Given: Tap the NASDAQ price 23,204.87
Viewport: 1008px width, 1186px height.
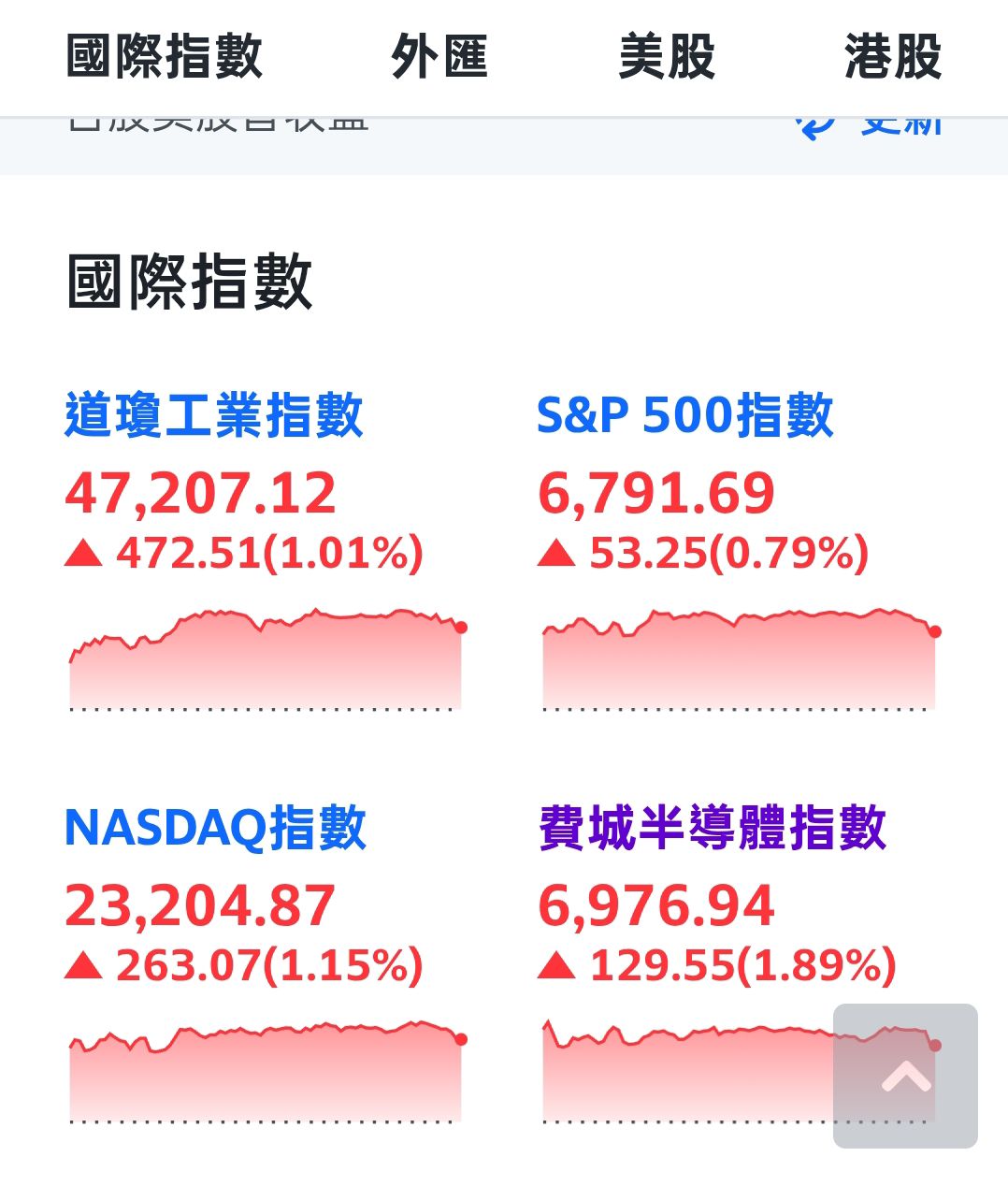Looking at the screenshot, I should 200,905.
